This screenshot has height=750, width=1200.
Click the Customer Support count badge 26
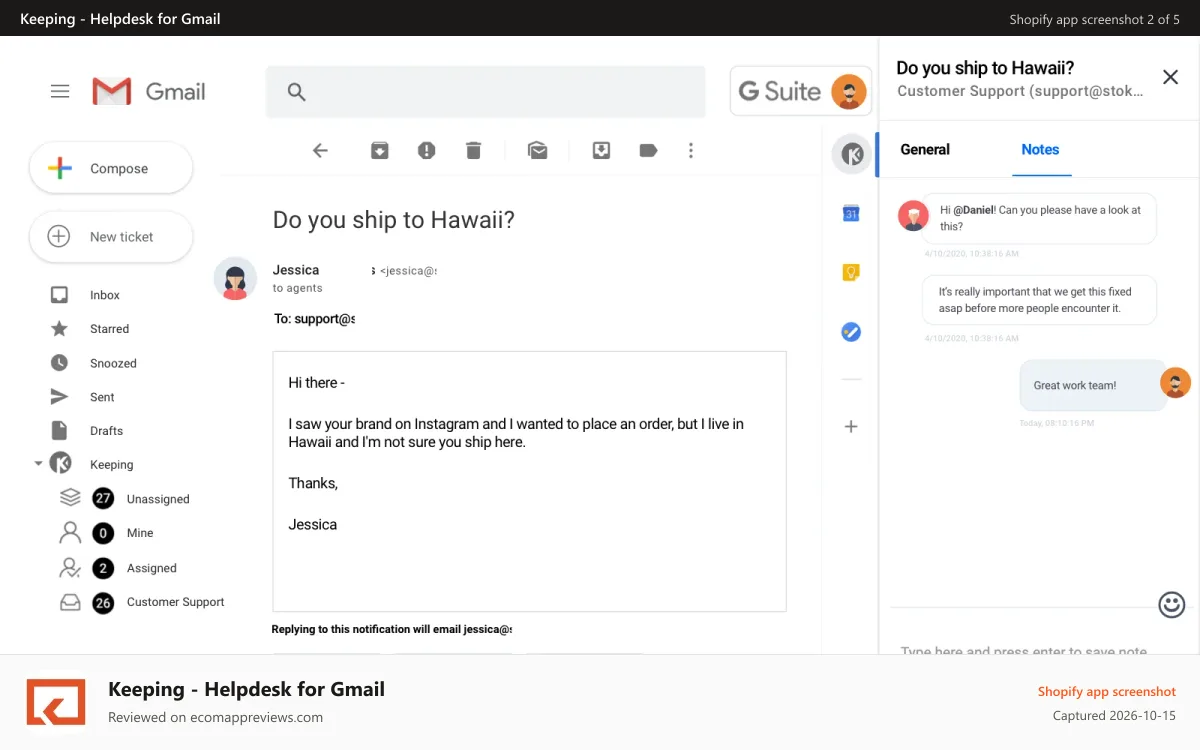(x=103, y=603)
